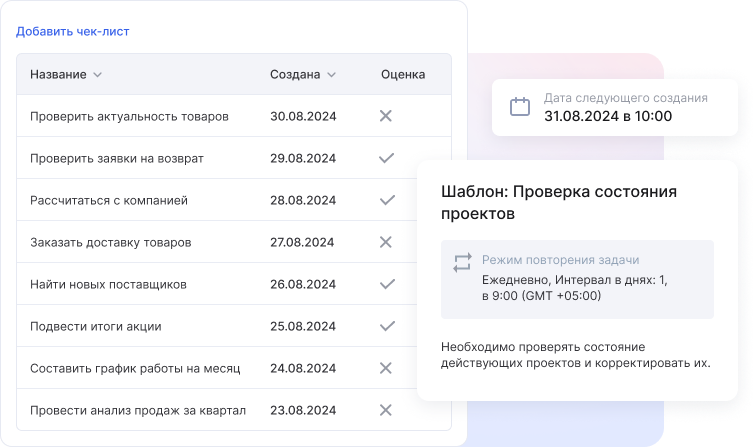Open the Проверить актуальность товаров checklist
753x447 pixels.
[129, 116]
